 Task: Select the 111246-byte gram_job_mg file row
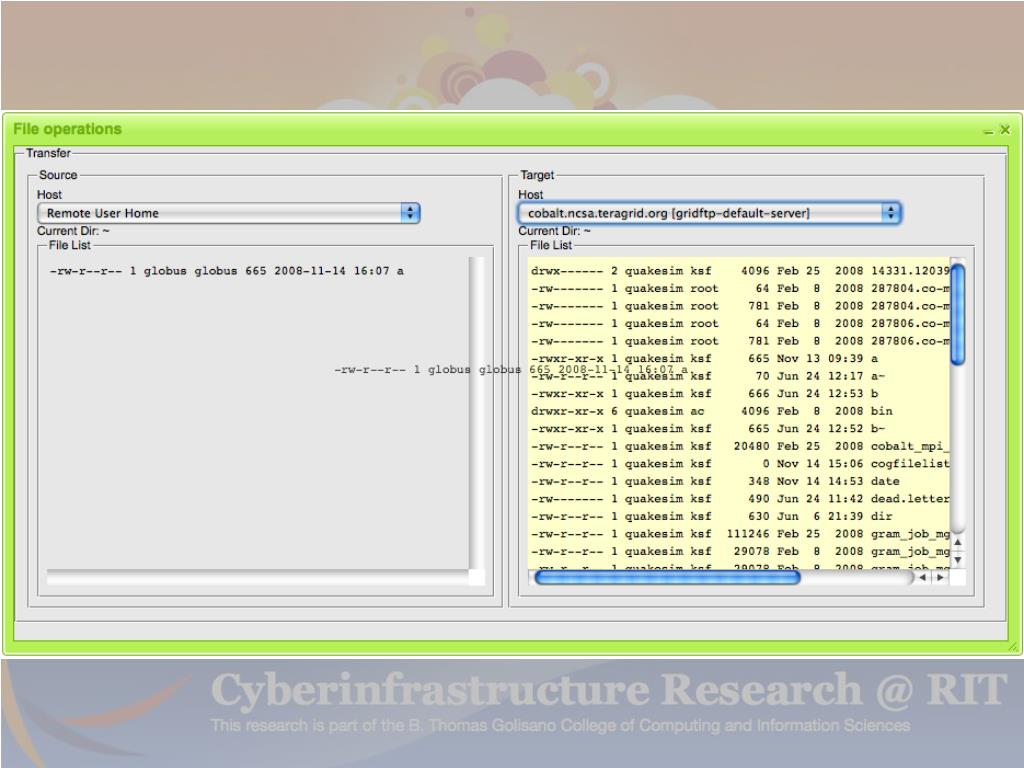pyautogui.click(x=739, y=534)
